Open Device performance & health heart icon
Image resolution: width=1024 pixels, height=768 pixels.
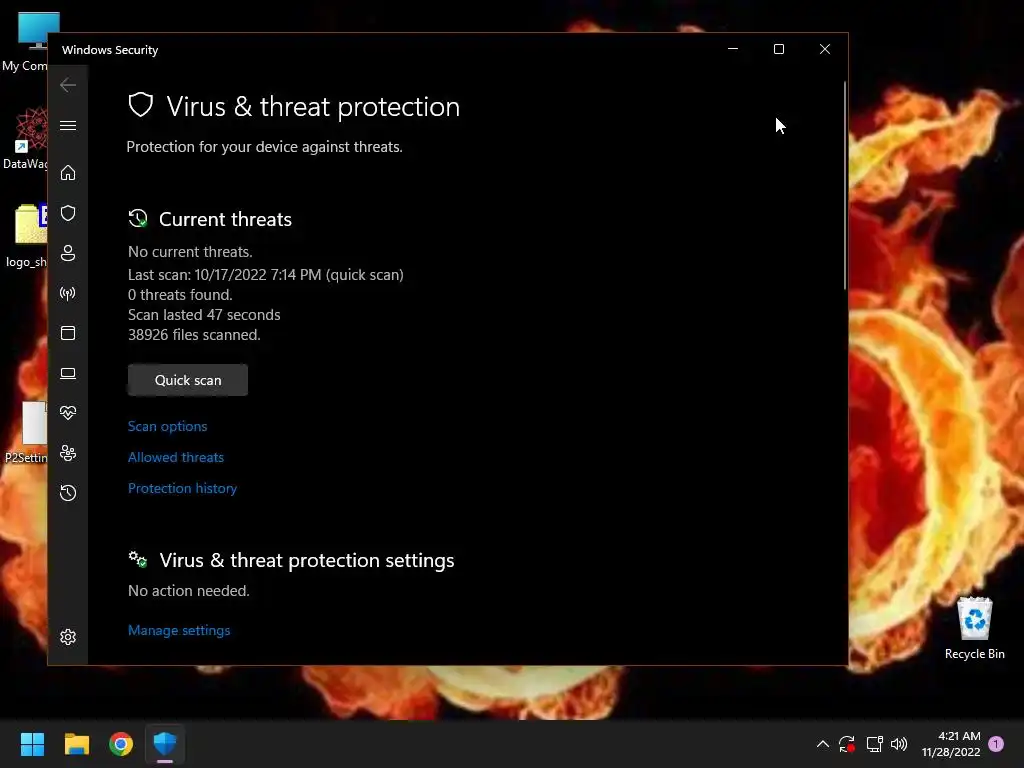coord(68,413)
